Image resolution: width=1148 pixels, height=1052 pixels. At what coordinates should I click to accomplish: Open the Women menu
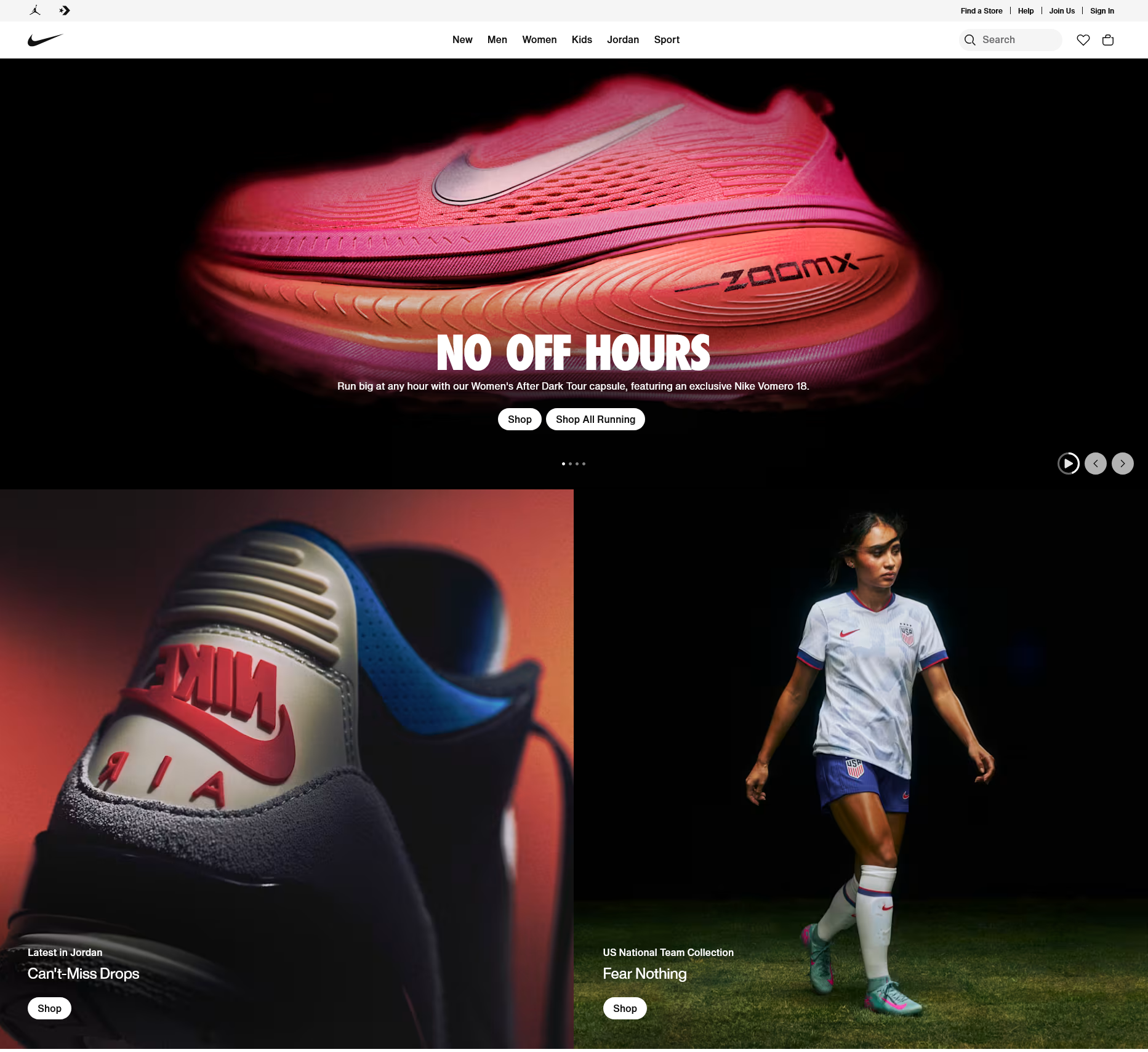tap(539, 39)
